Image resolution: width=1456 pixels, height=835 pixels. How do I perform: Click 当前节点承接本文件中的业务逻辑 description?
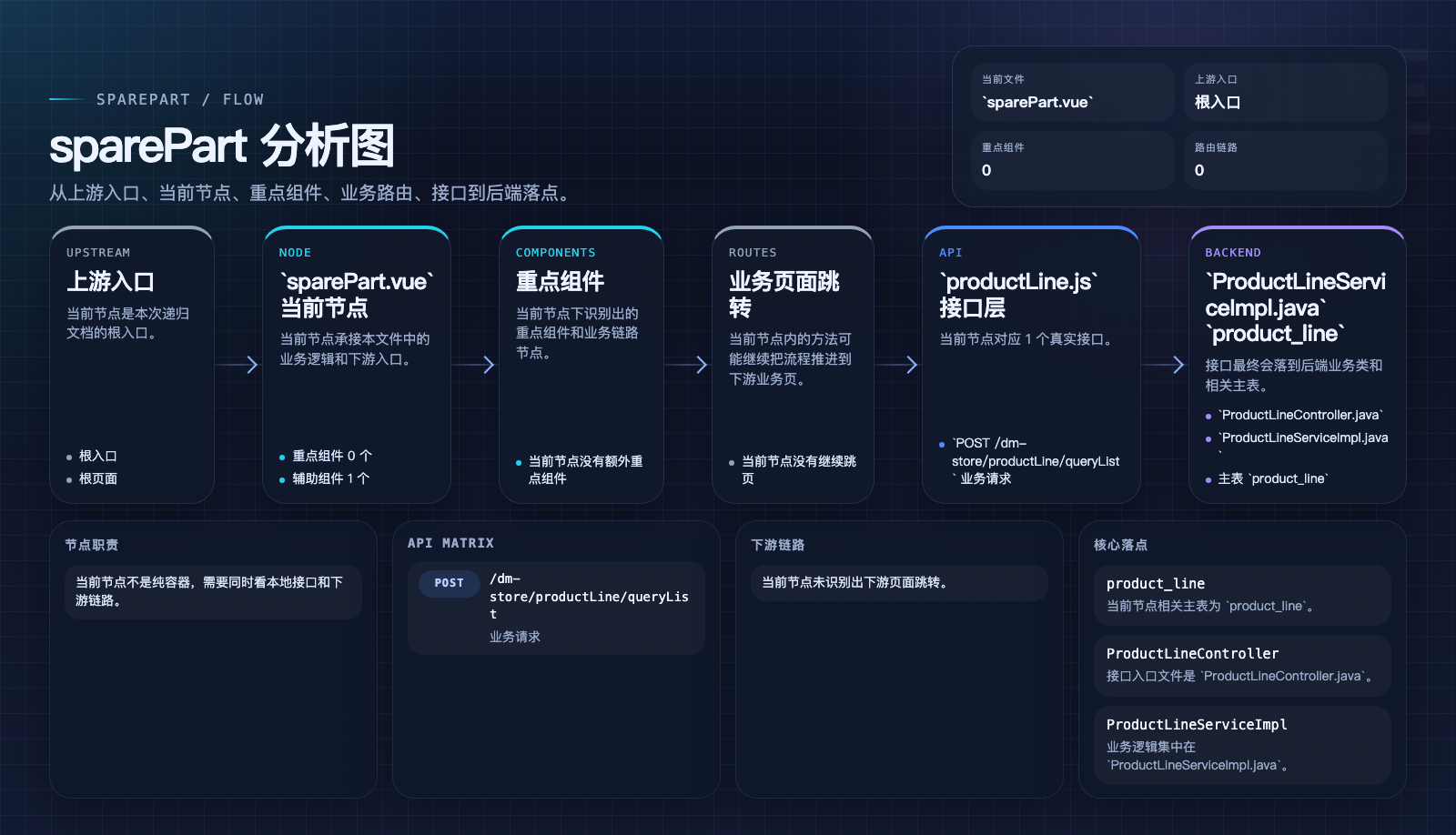(x=355, y=348)
